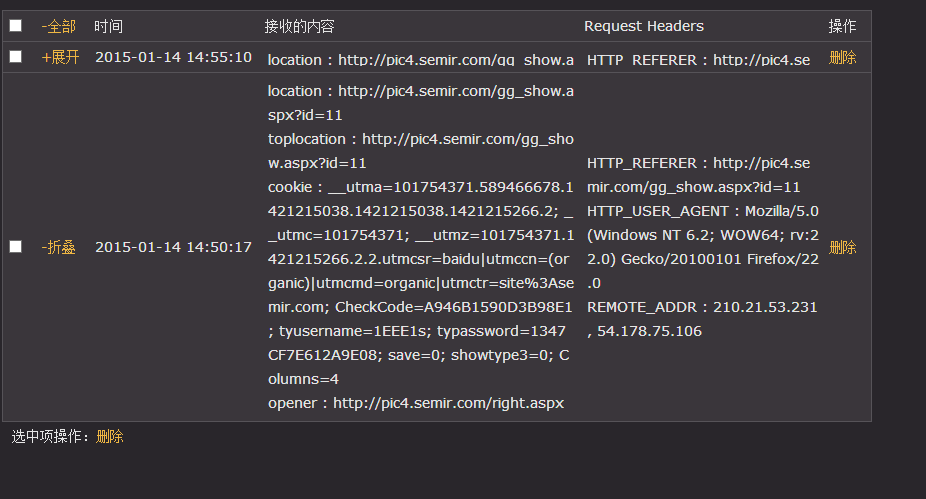Select the 2015-01-14 14:55:10 timestamp
Image resolution: width=926 pixels, height=499 pixels.
174,57
